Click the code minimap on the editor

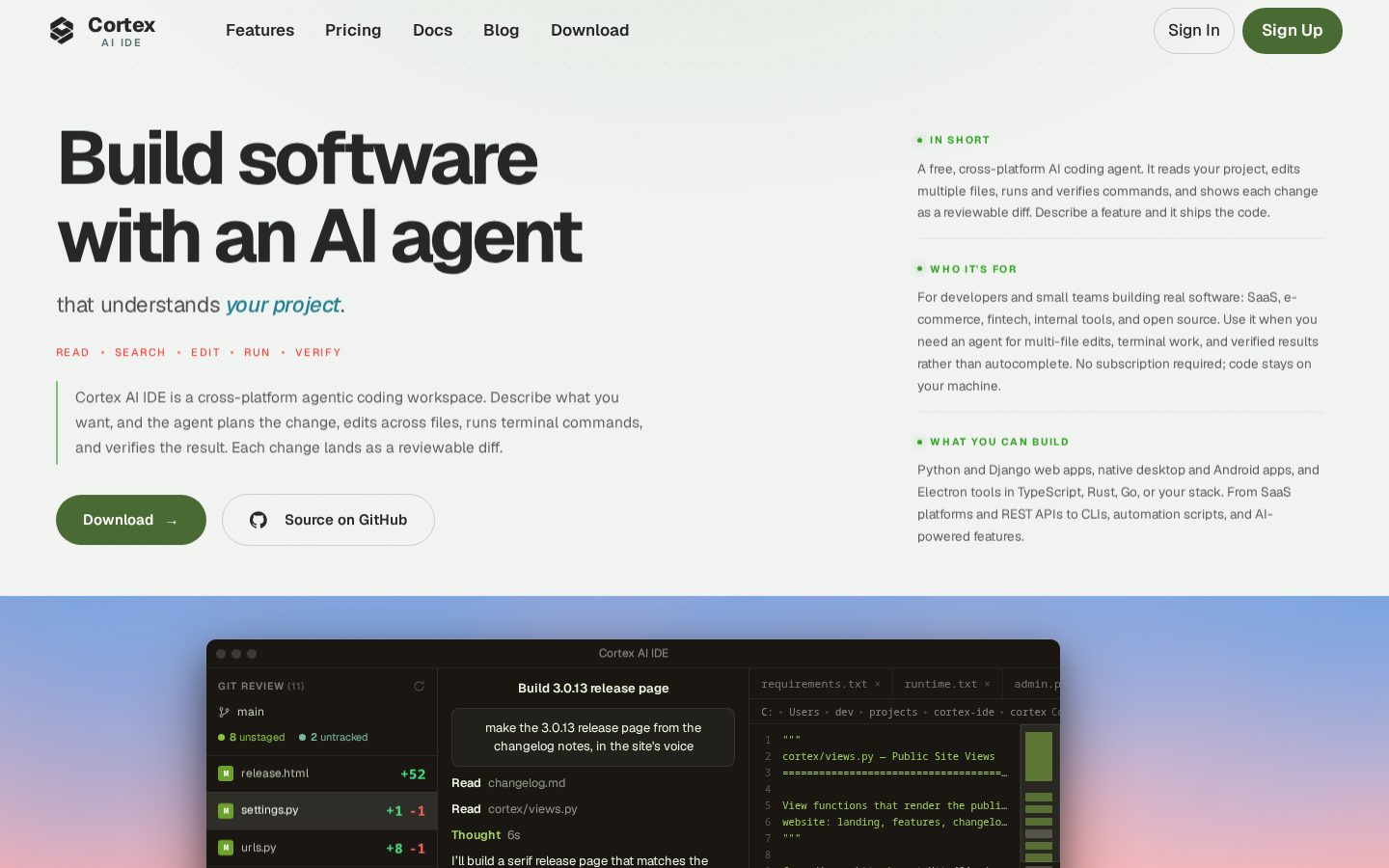pyautogui.click(x=1039, y=796)
